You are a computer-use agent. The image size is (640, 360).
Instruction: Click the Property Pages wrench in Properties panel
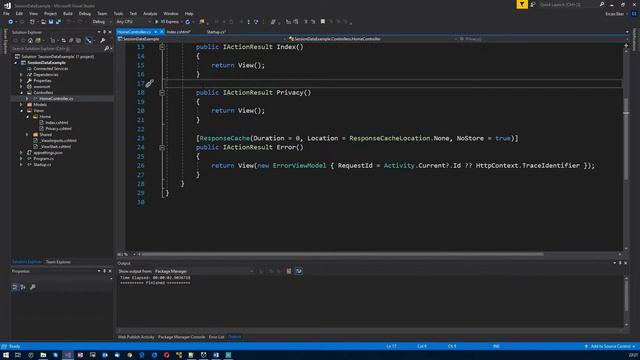pos(33,287)
